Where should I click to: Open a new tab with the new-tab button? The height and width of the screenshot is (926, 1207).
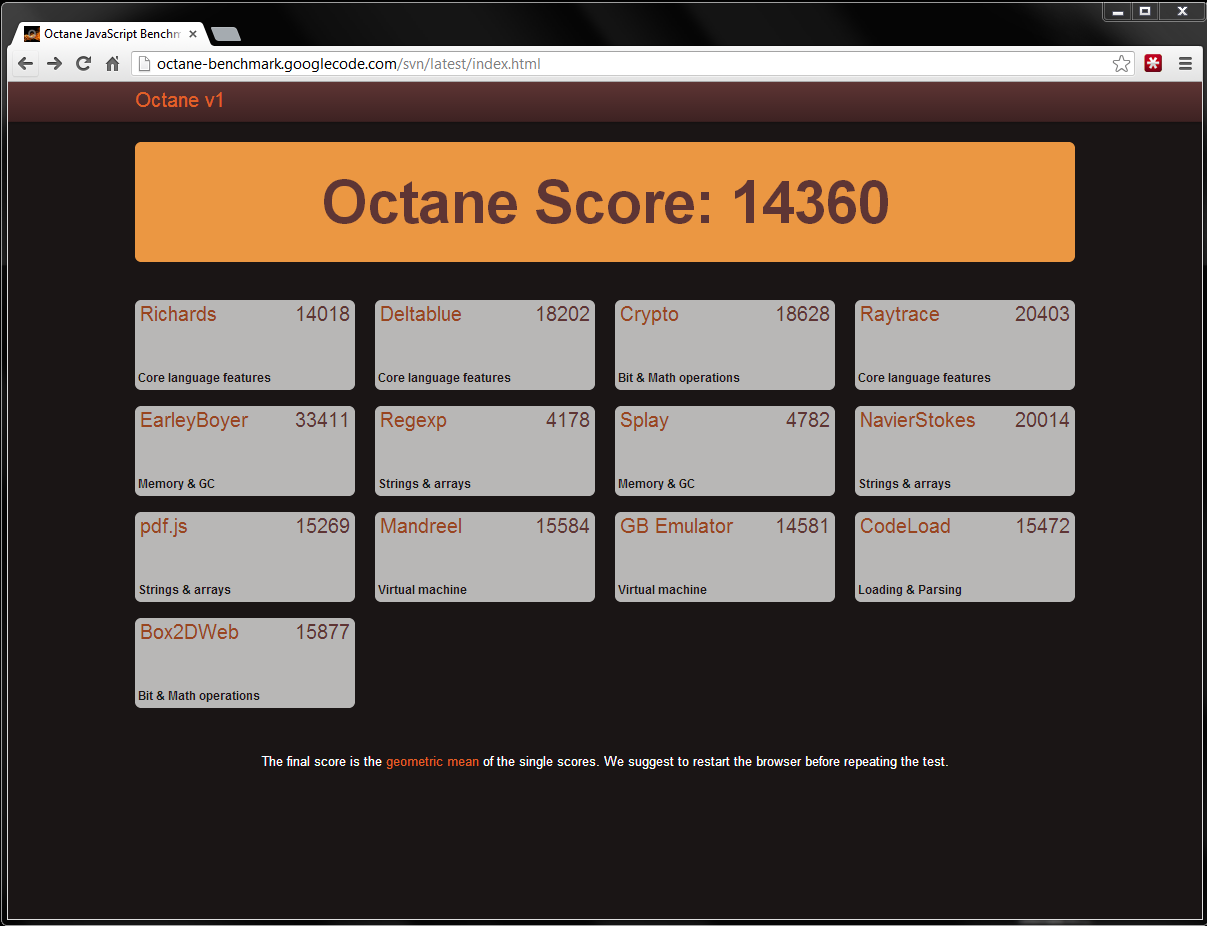coord(226,34)
